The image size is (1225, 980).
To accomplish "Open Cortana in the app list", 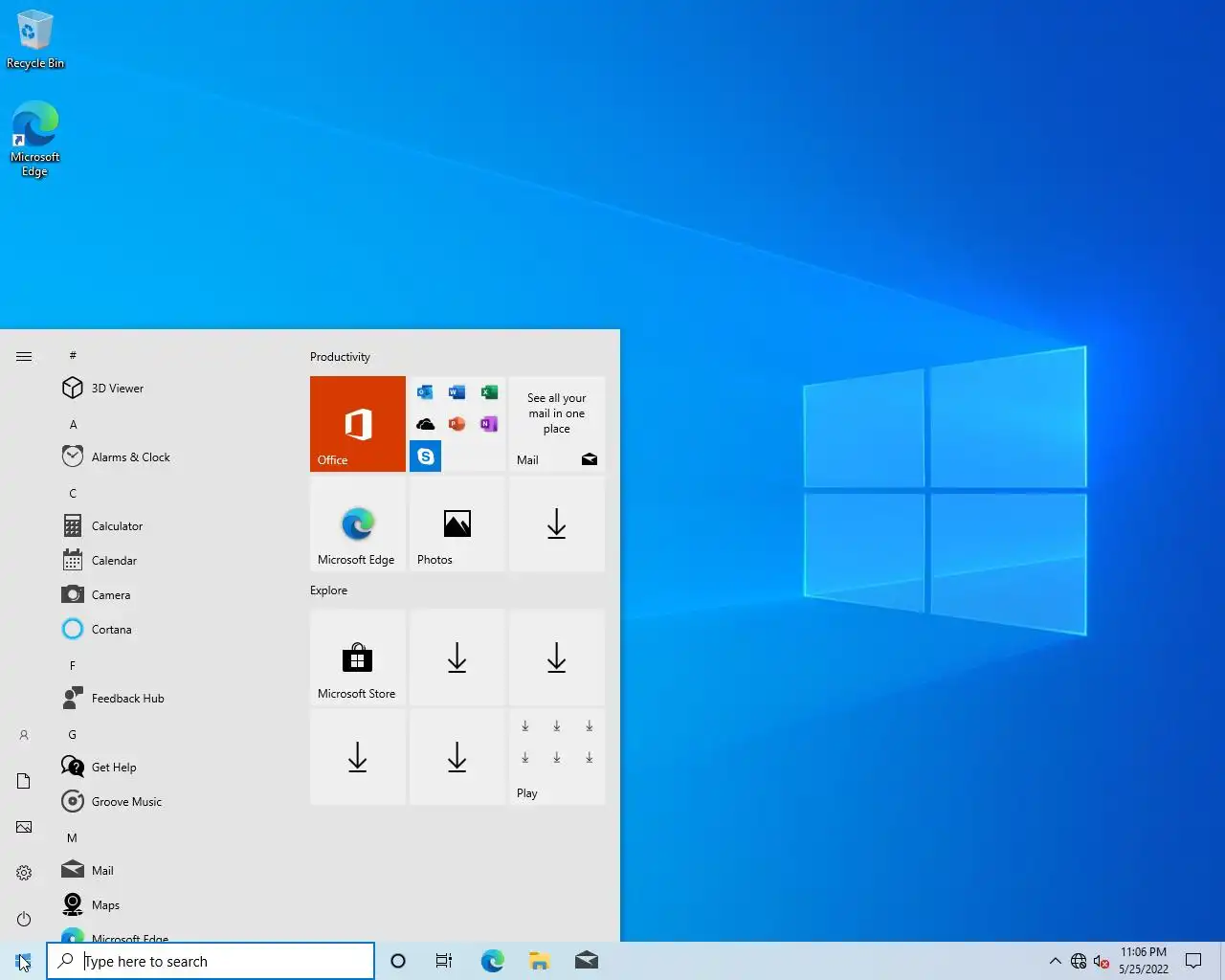I will click(x=172, y=630).
